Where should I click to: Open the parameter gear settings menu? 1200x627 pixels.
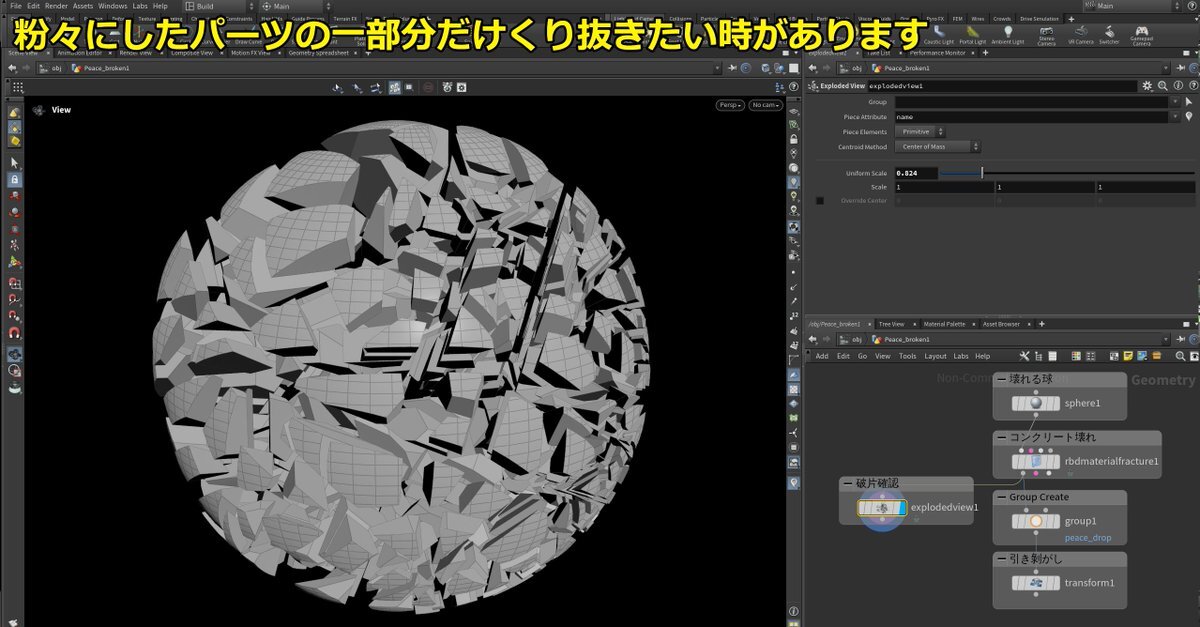click(x=1147, y=86)
